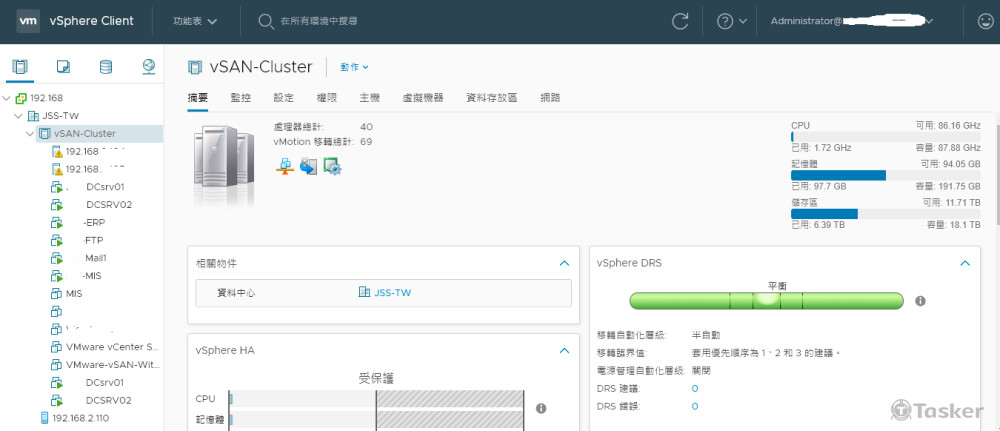The image size is (1000, 431).
Task: Collapse the 192.168 vCenter root node
Action: pyautogui.click(x=7, y=98)
